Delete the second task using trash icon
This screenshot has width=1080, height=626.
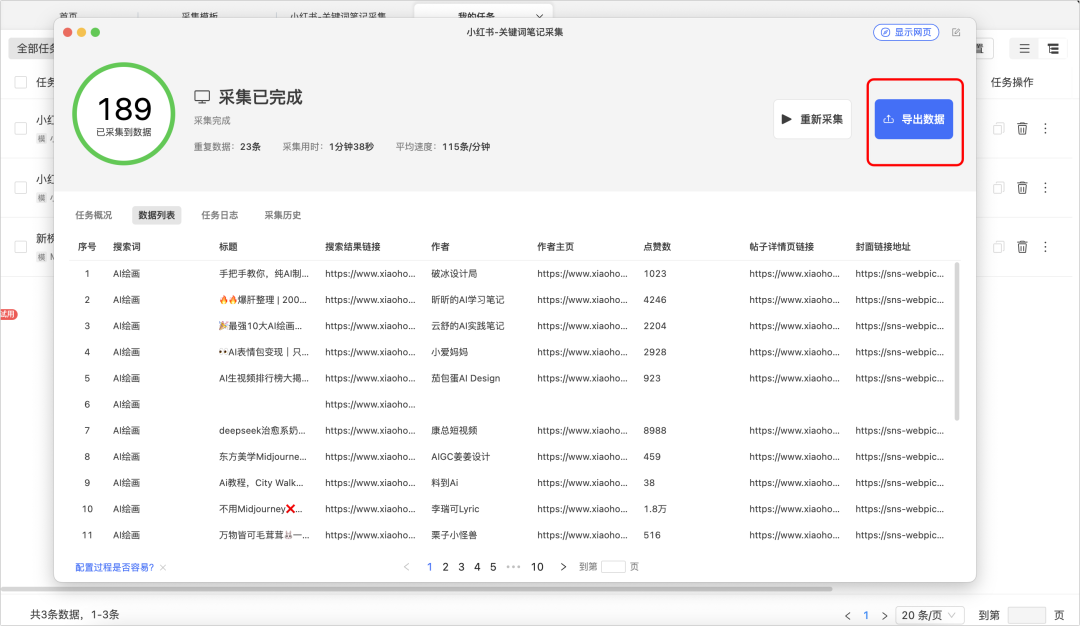pyautogui.click(x=1022, y=187)
